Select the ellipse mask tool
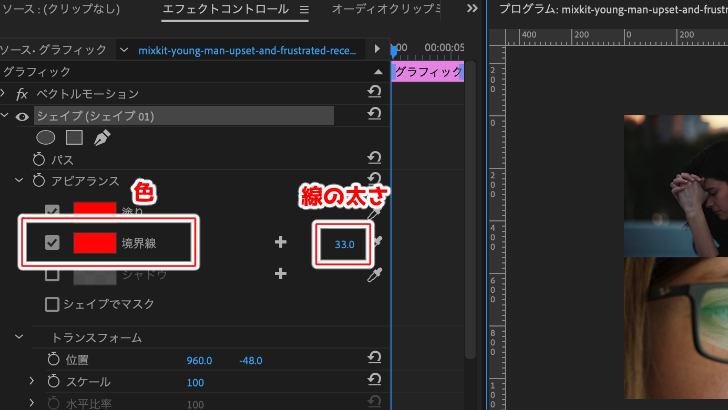Viewport: 728px width, 410px height. coord(46,137)
